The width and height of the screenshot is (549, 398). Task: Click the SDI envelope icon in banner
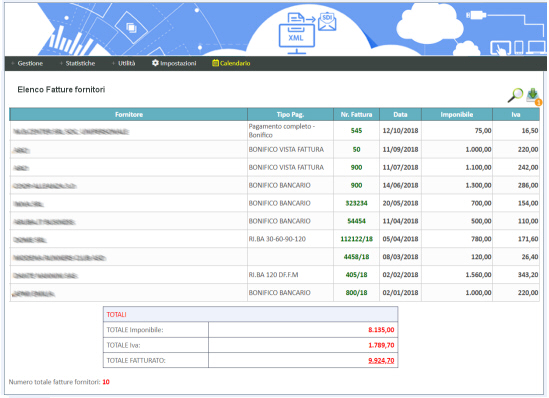pos(327,22)
